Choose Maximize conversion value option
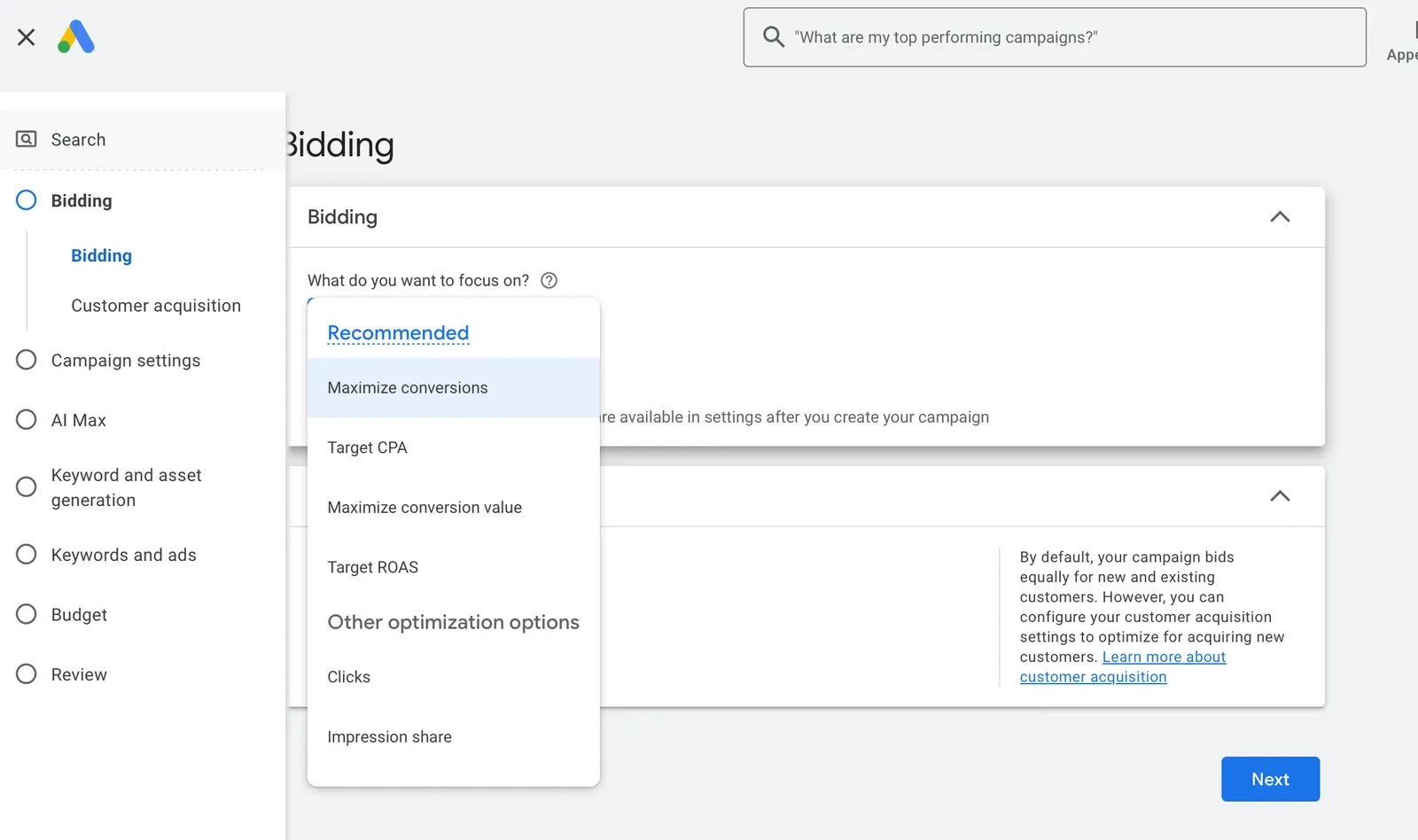This screenshot has width=1418, height=840. click(x=454, y=508)
